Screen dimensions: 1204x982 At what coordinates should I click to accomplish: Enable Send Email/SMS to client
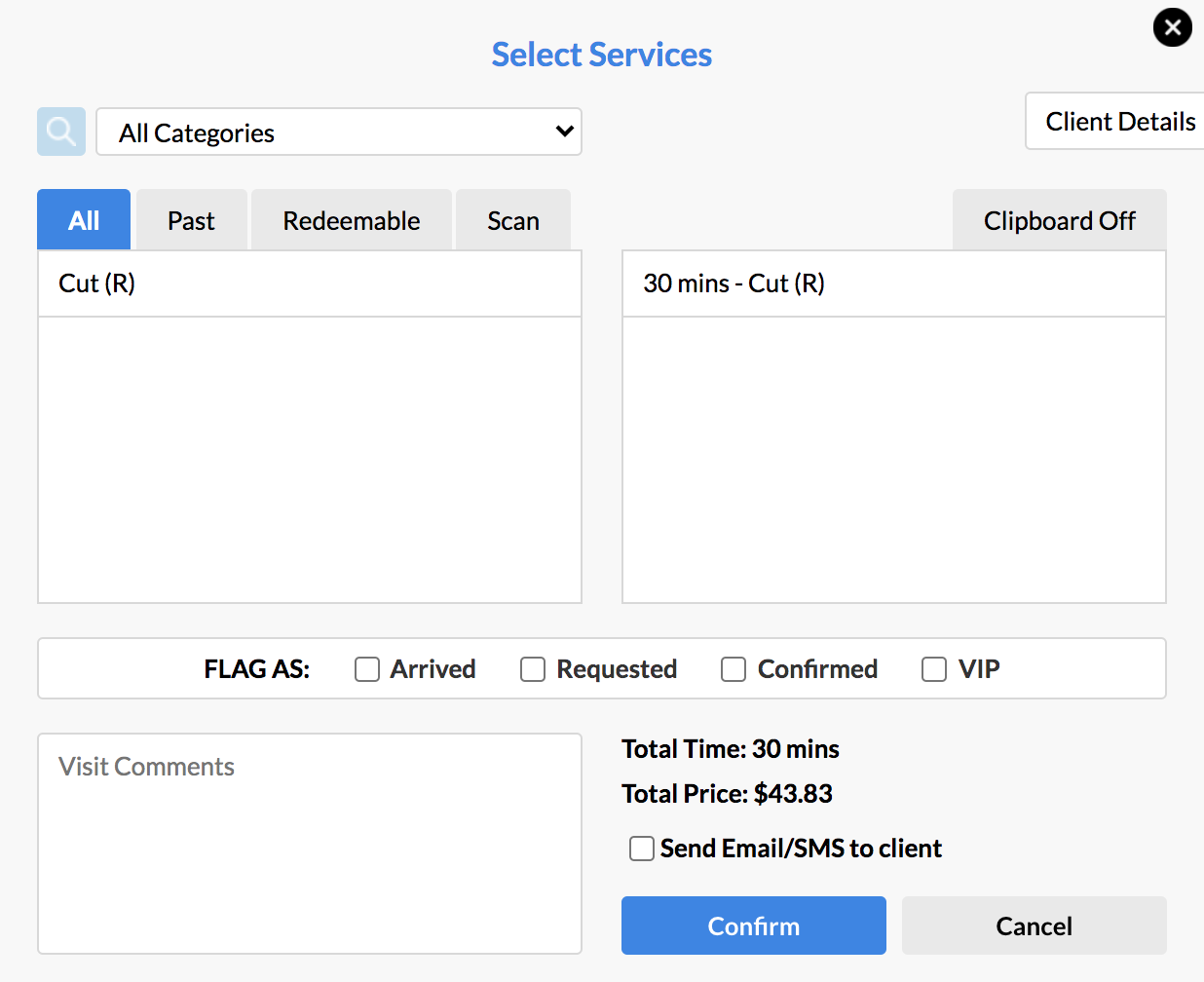pyautogui.click(x=642, y=849)
